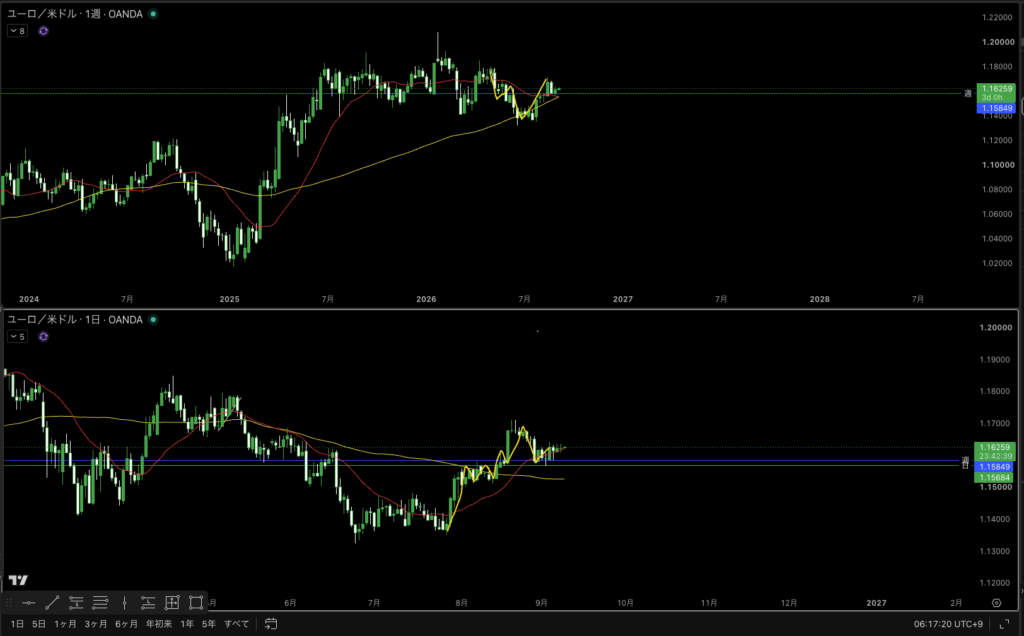Select the trend line drawing tool
The width and height of the screenshot is (1024, 636).
52,603
